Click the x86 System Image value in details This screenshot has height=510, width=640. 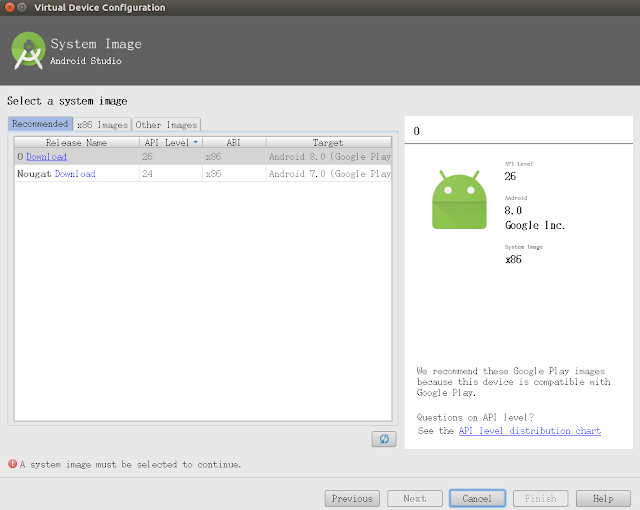point(513,259)
